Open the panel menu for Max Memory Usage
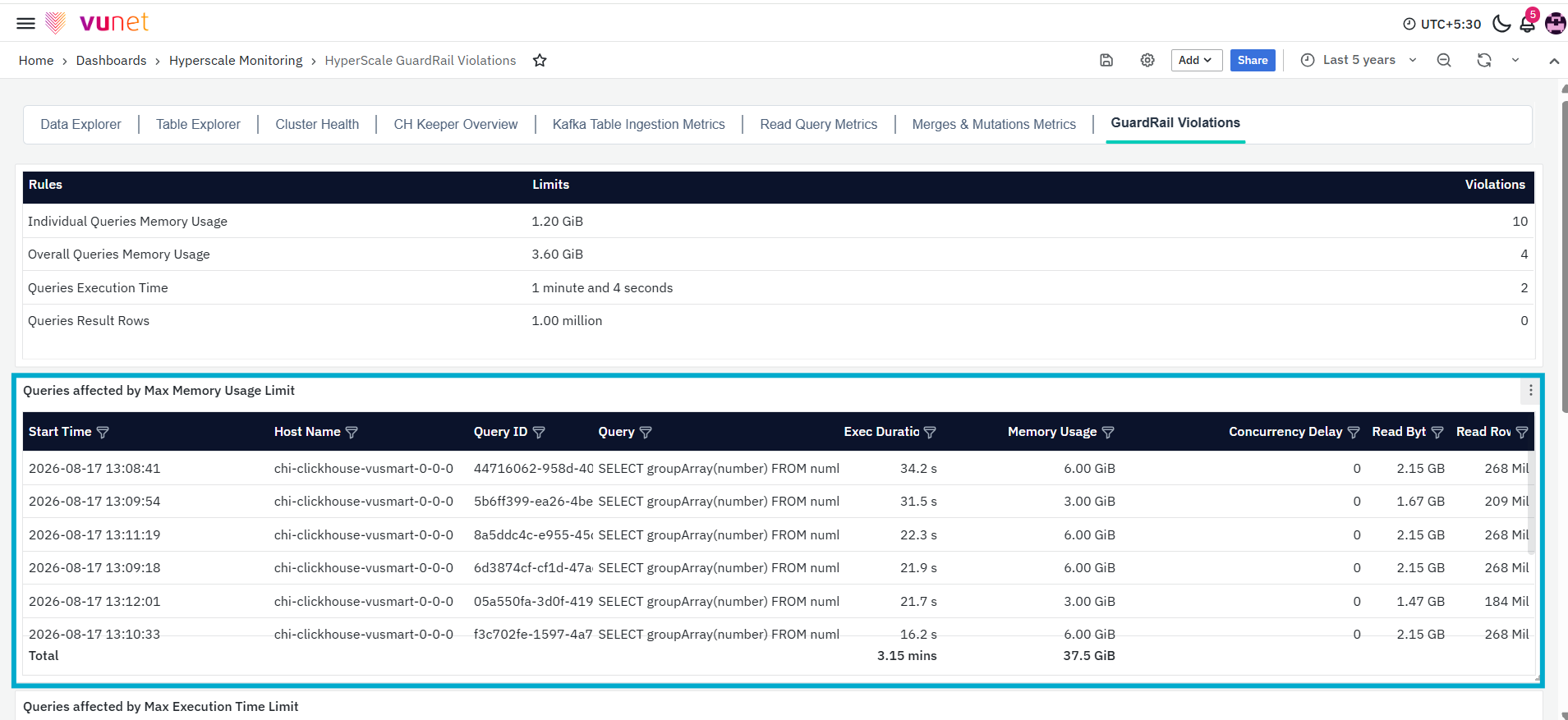This screenshot has height=720, width=1568. [x=1531, y=391]
